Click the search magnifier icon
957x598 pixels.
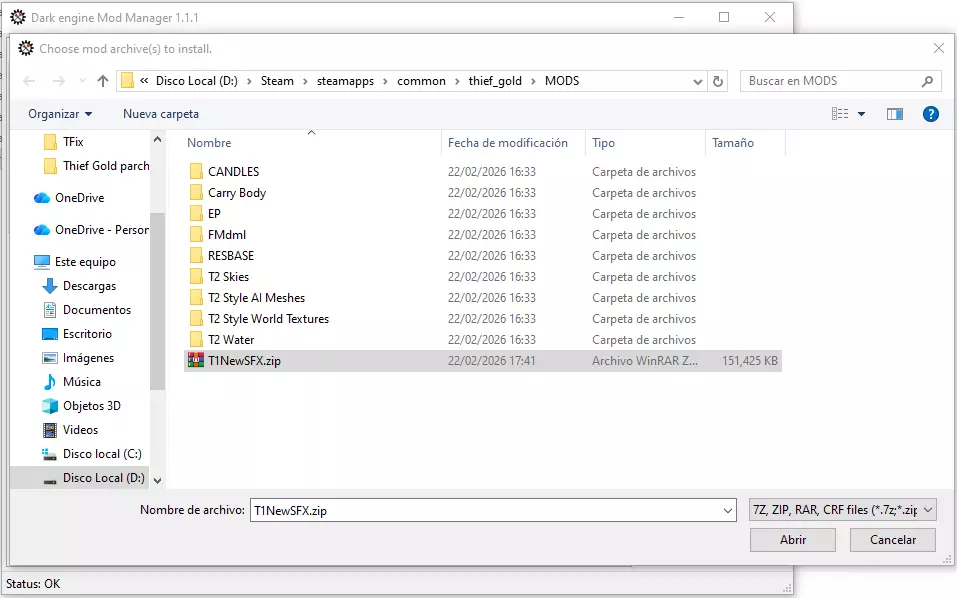coord(927,81)
